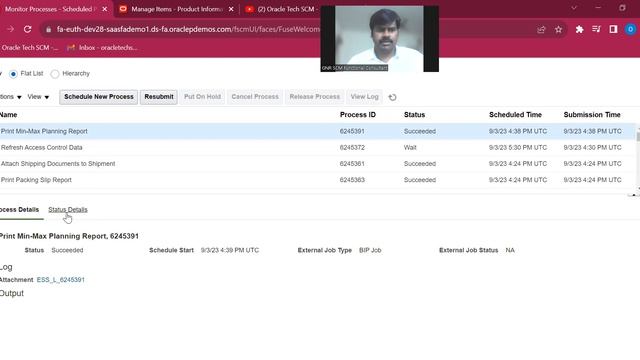The image size is (640, 360).
Task: Switch to the Process Details tab
Action: pos(20,209)
